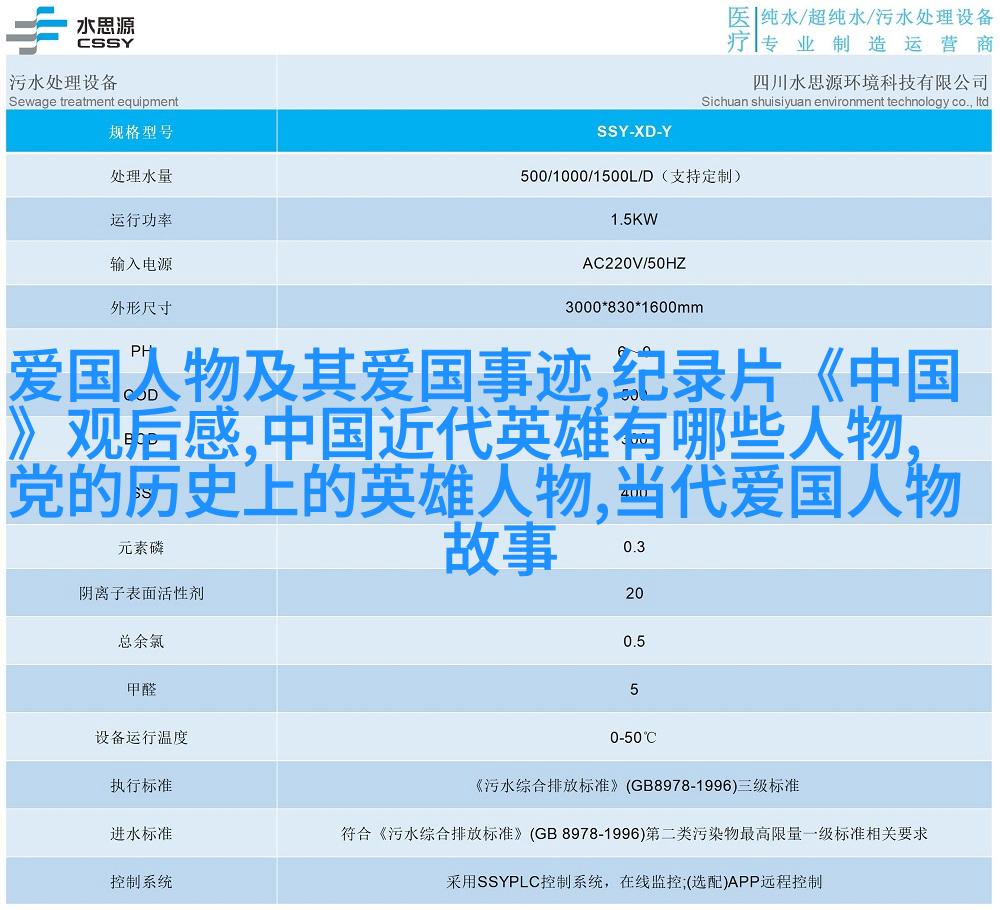Viewport: 1000px width, 910px height.
Task: Click the 处理水量 row label
Action: click(x=141, y=176)
